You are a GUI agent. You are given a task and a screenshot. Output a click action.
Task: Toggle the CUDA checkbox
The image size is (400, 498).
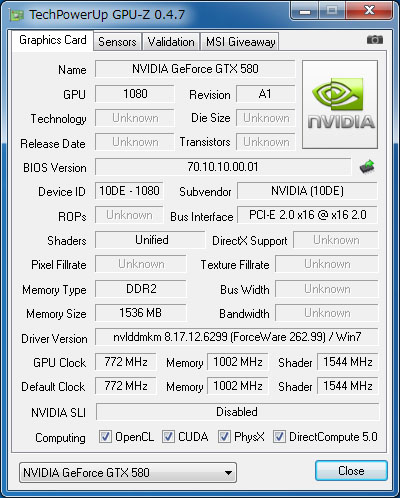[168, 437]
